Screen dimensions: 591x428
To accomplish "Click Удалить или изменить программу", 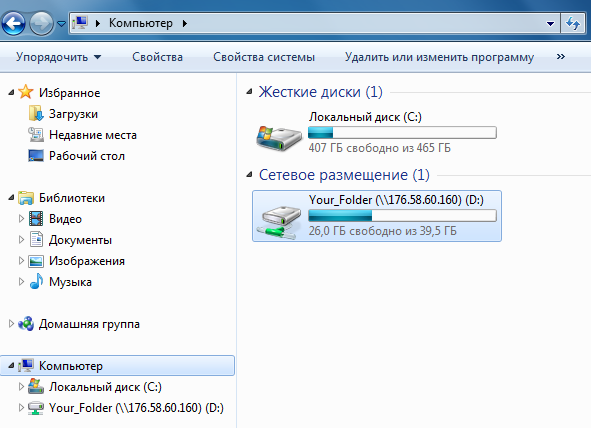I will tap(439, 57).
